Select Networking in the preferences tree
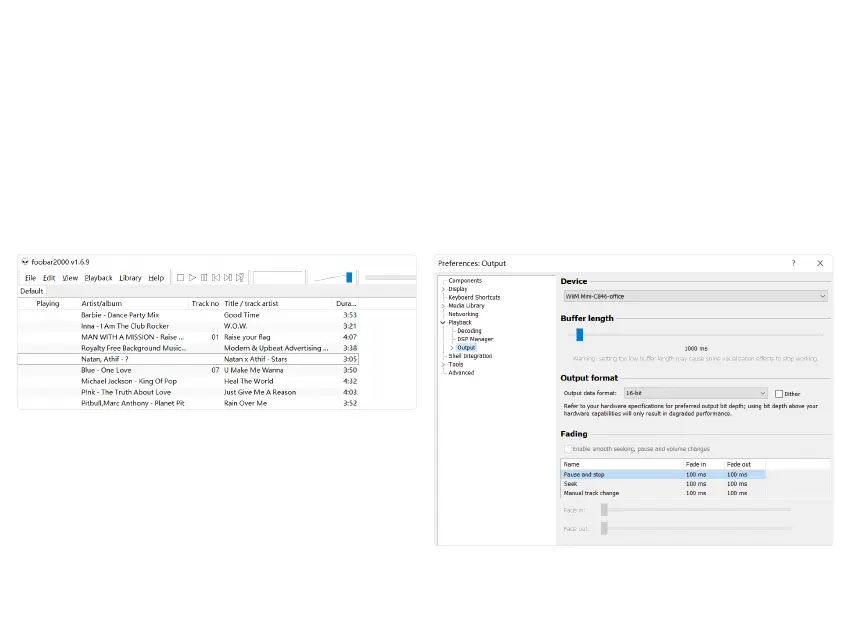Image resolution: width=850 pixels, height=624 pixels. click(463, 314)
